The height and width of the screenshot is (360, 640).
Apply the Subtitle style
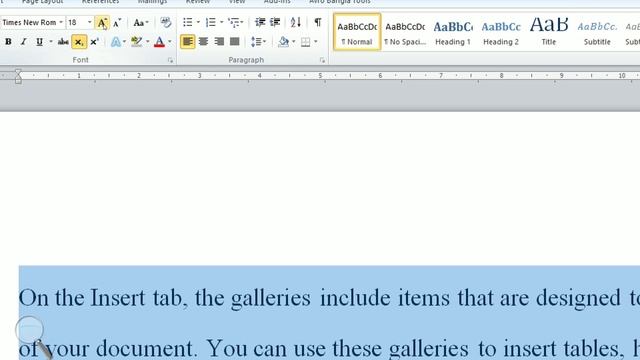click(597, 32)
